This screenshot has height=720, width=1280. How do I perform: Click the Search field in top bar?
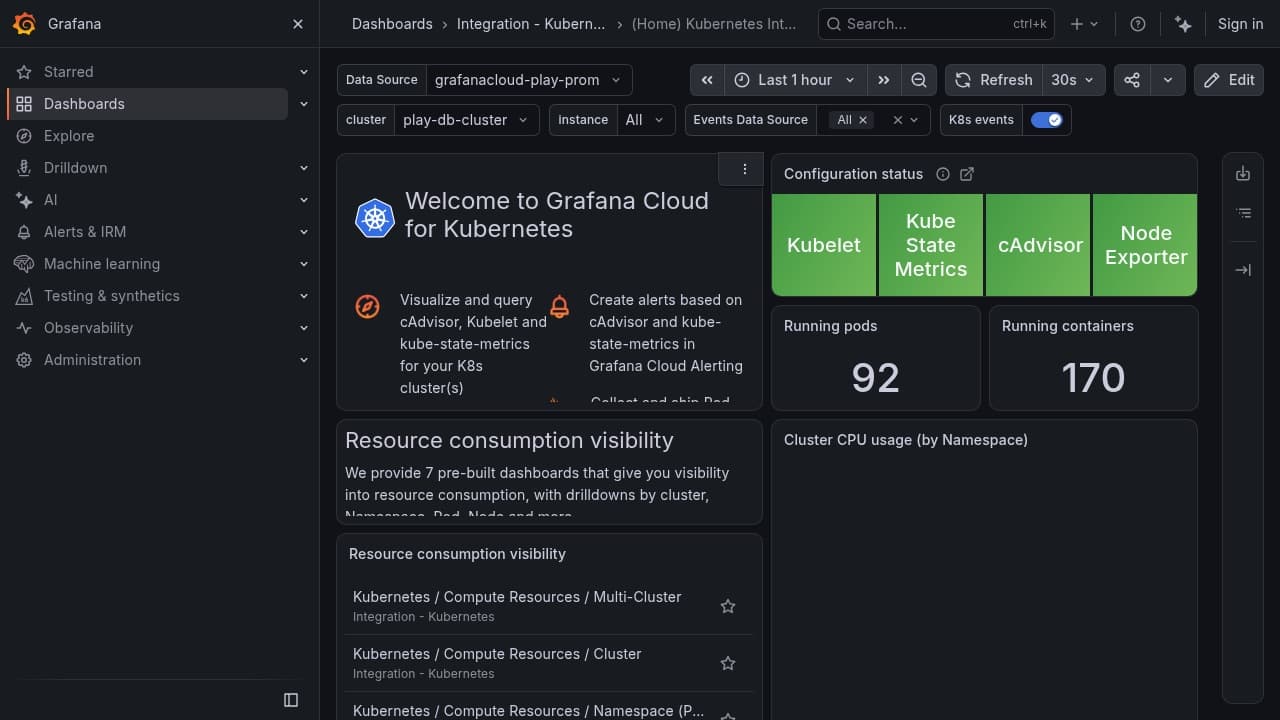936,24
